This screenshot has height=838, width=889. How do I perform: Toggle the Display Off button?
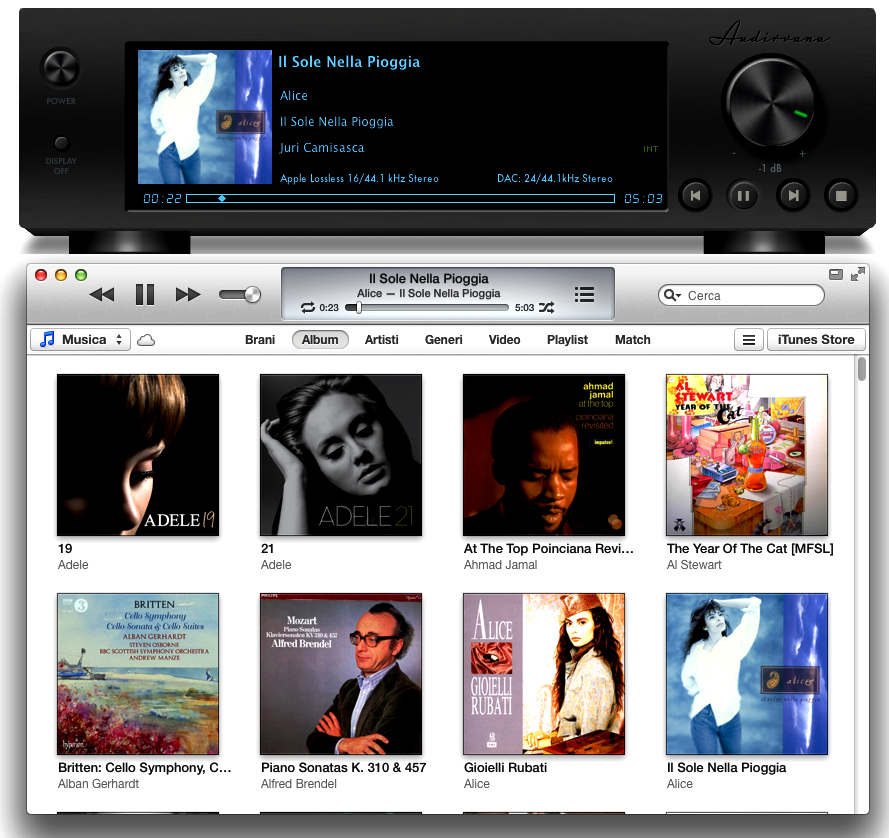[x=61, y=143]
